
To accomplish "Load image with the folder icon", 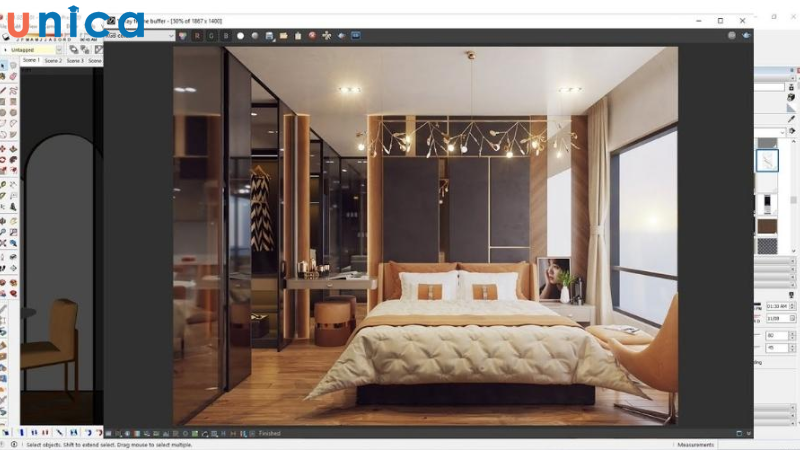I will click(284, 36).
